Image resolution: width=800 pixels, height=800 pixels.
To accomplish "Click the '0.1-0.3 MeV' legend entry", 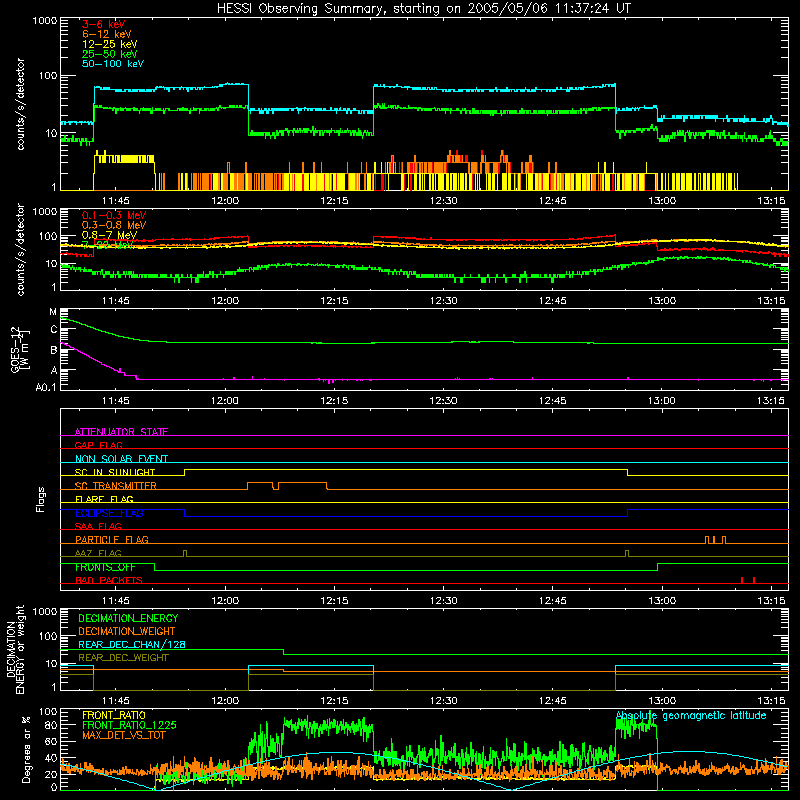I will pyautogui.click(x=114, y=215).
